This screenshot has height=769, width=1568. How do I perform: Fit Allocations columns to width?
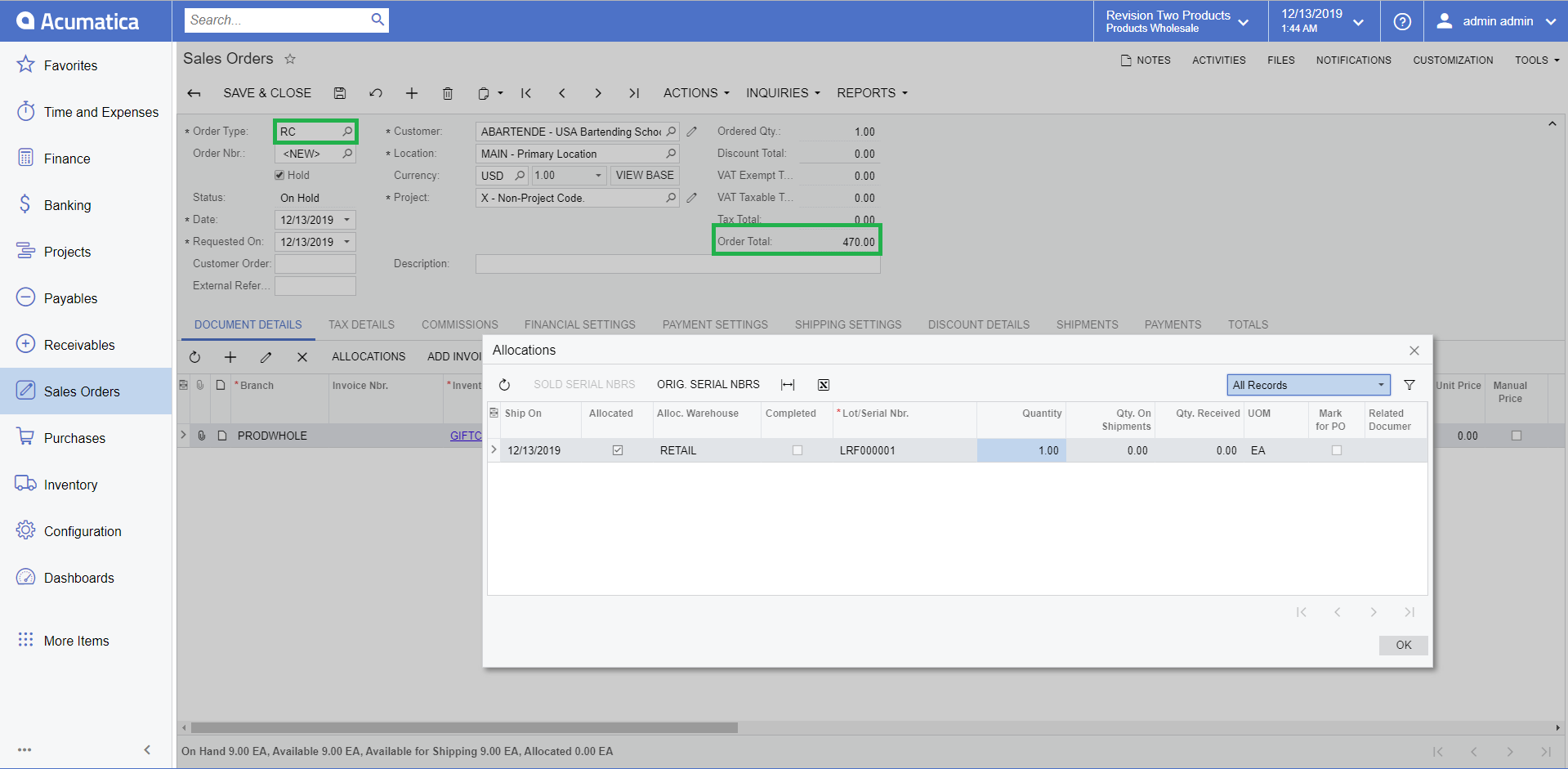point(788,385)
